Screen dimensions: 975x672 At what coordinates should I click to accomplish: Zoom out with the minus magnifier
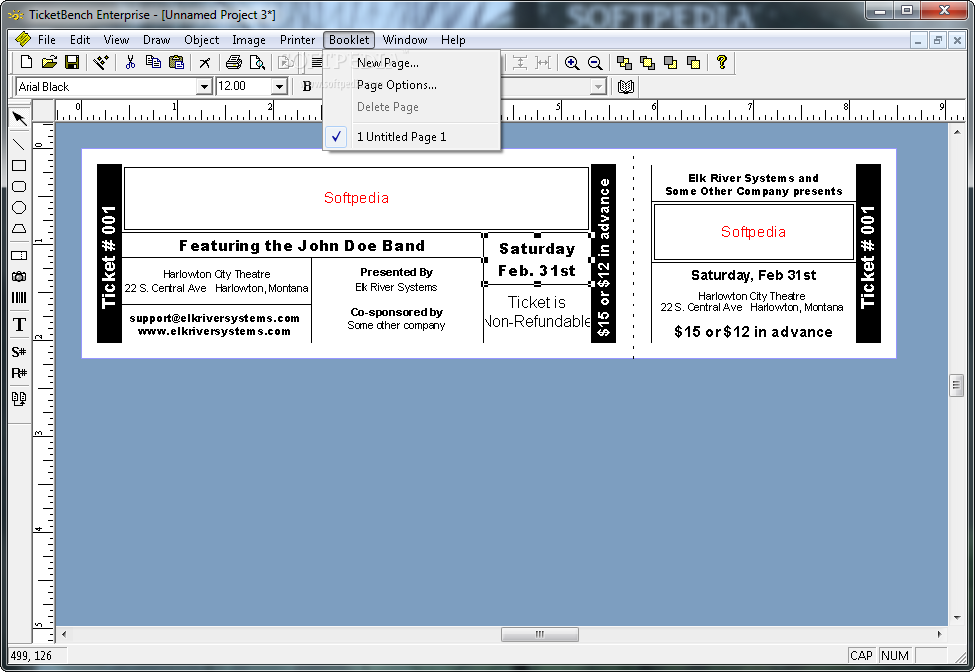click(595, 62)
